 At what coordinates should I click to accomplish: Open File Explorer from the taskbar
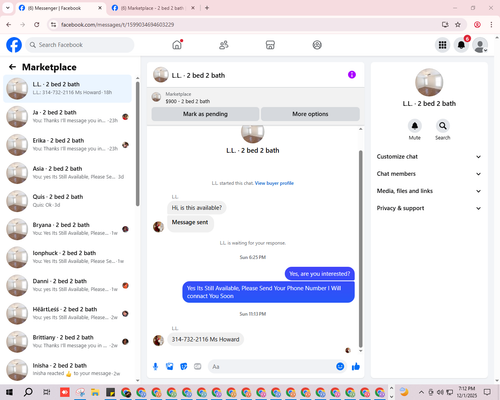(95, 392)
